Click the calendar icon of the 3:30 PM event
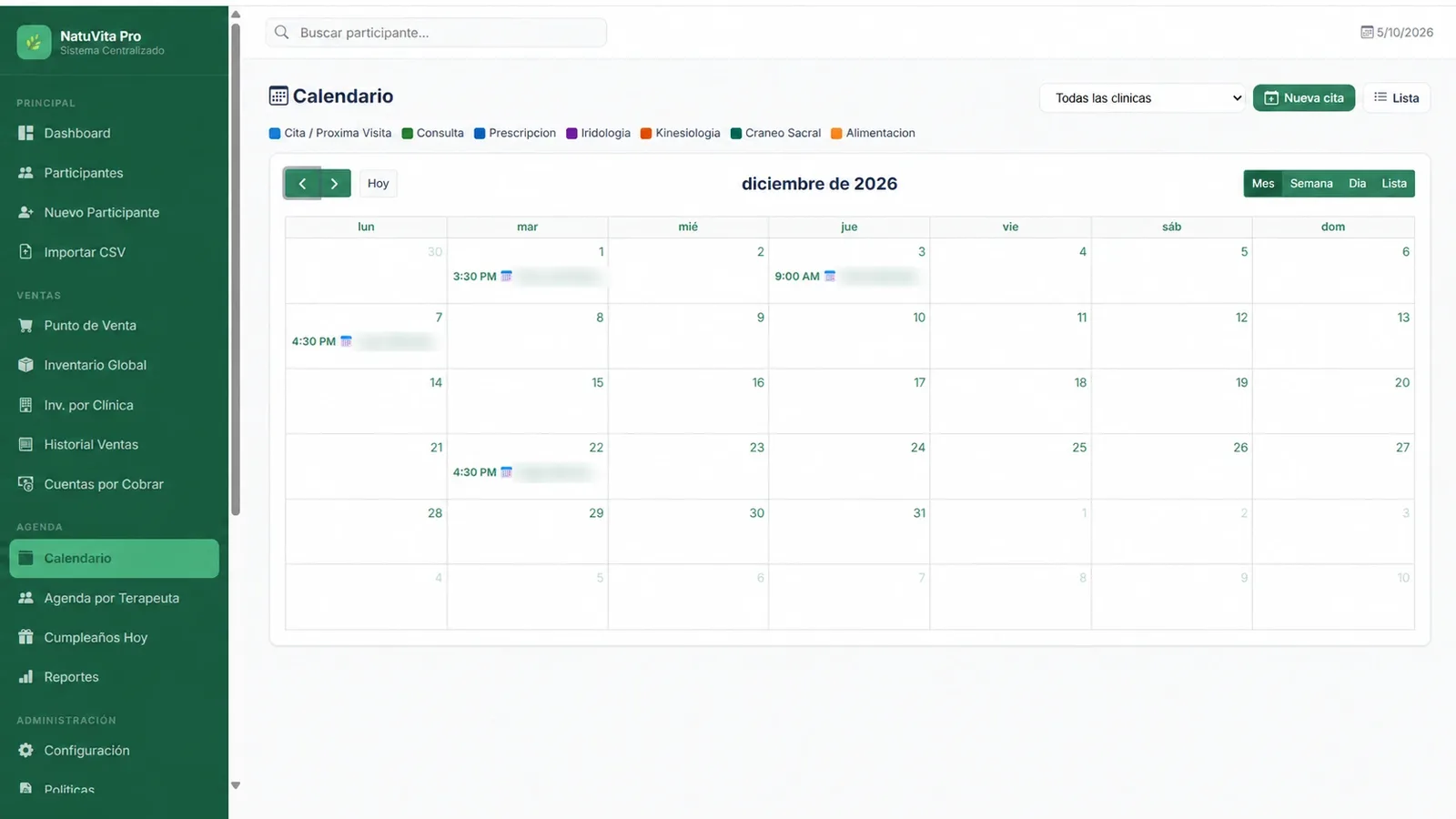Screen dimensions: 1456x819 507,276
